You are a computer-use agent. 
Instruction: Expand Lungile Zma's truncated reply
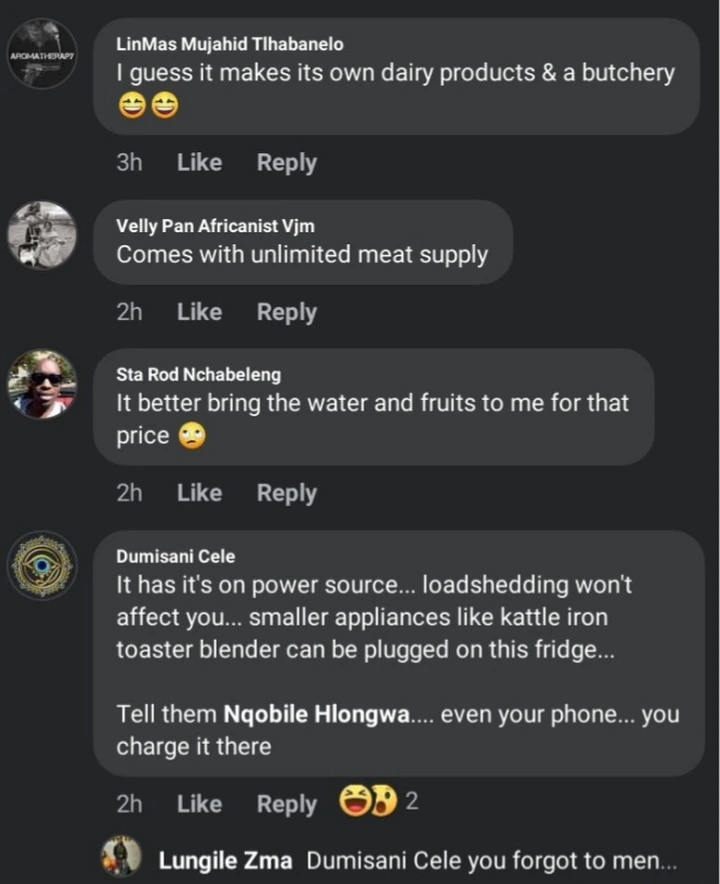coord(492,861)
